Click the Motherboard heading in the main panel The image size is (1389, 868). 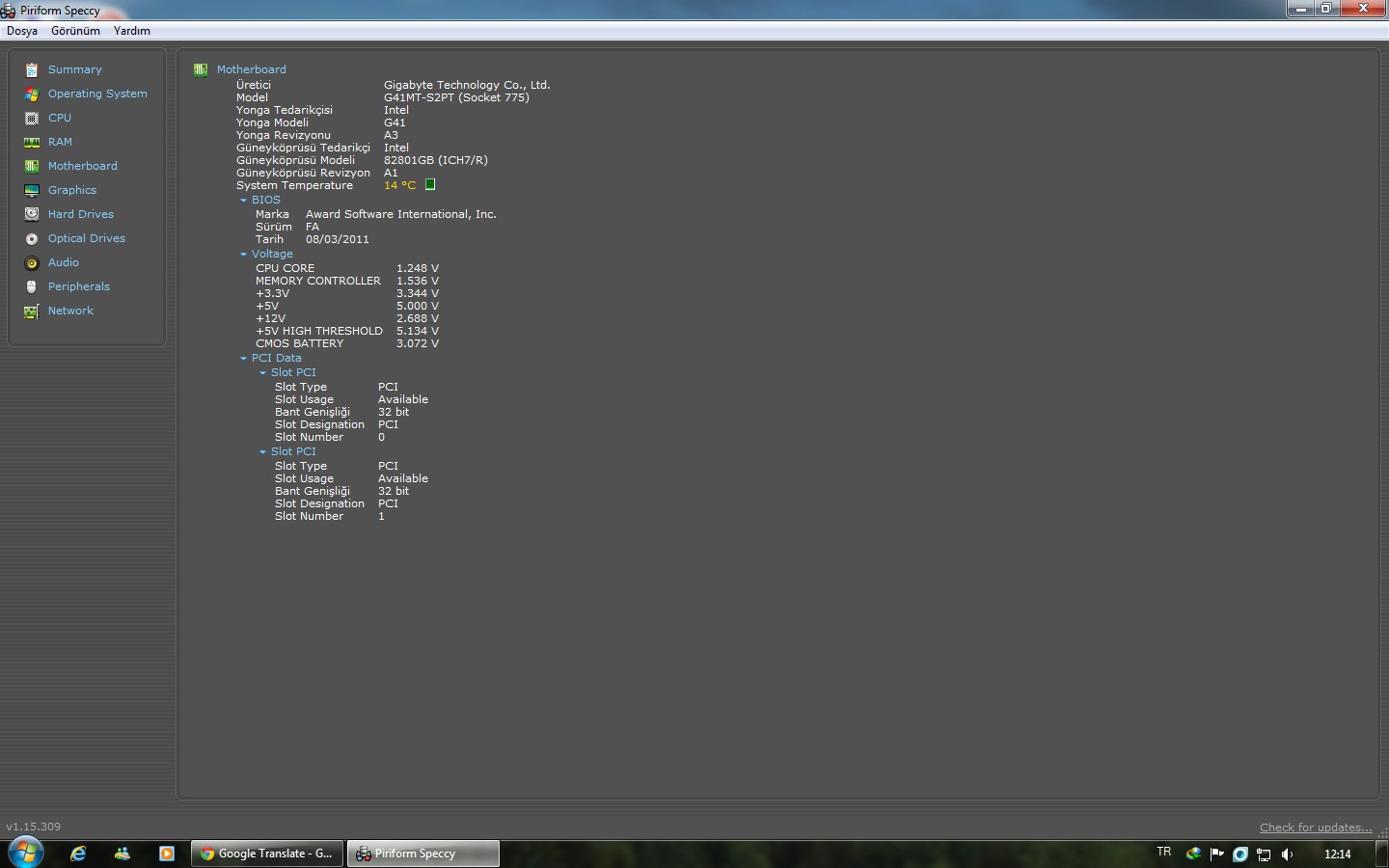(252, 69)
